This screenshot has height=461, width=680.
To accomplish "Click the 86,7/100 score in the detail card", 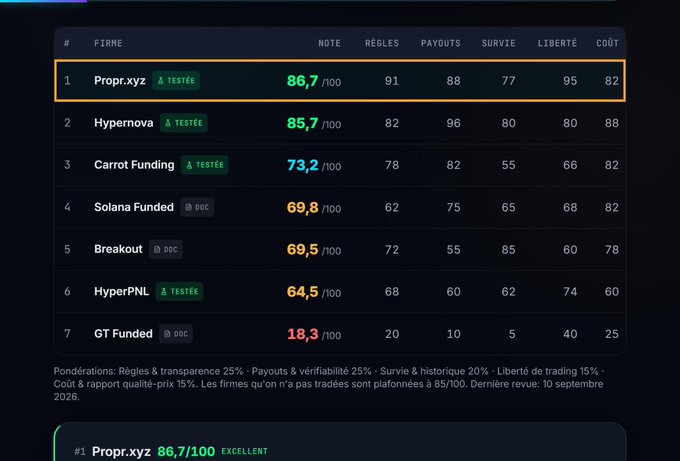I will pyautogui.click(x=186, y=451).
